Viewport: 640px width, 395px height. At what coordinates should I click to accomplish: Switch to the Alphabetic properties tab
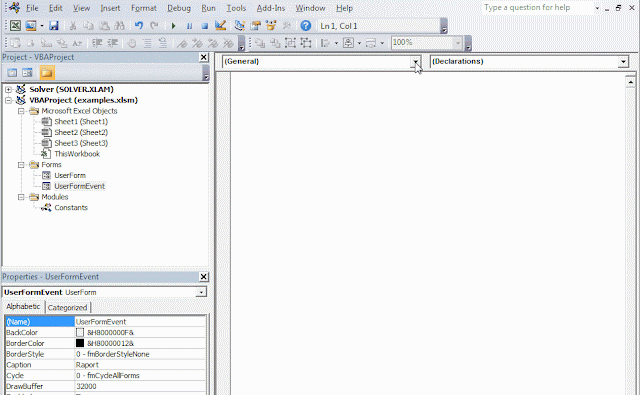coord(23,306)
